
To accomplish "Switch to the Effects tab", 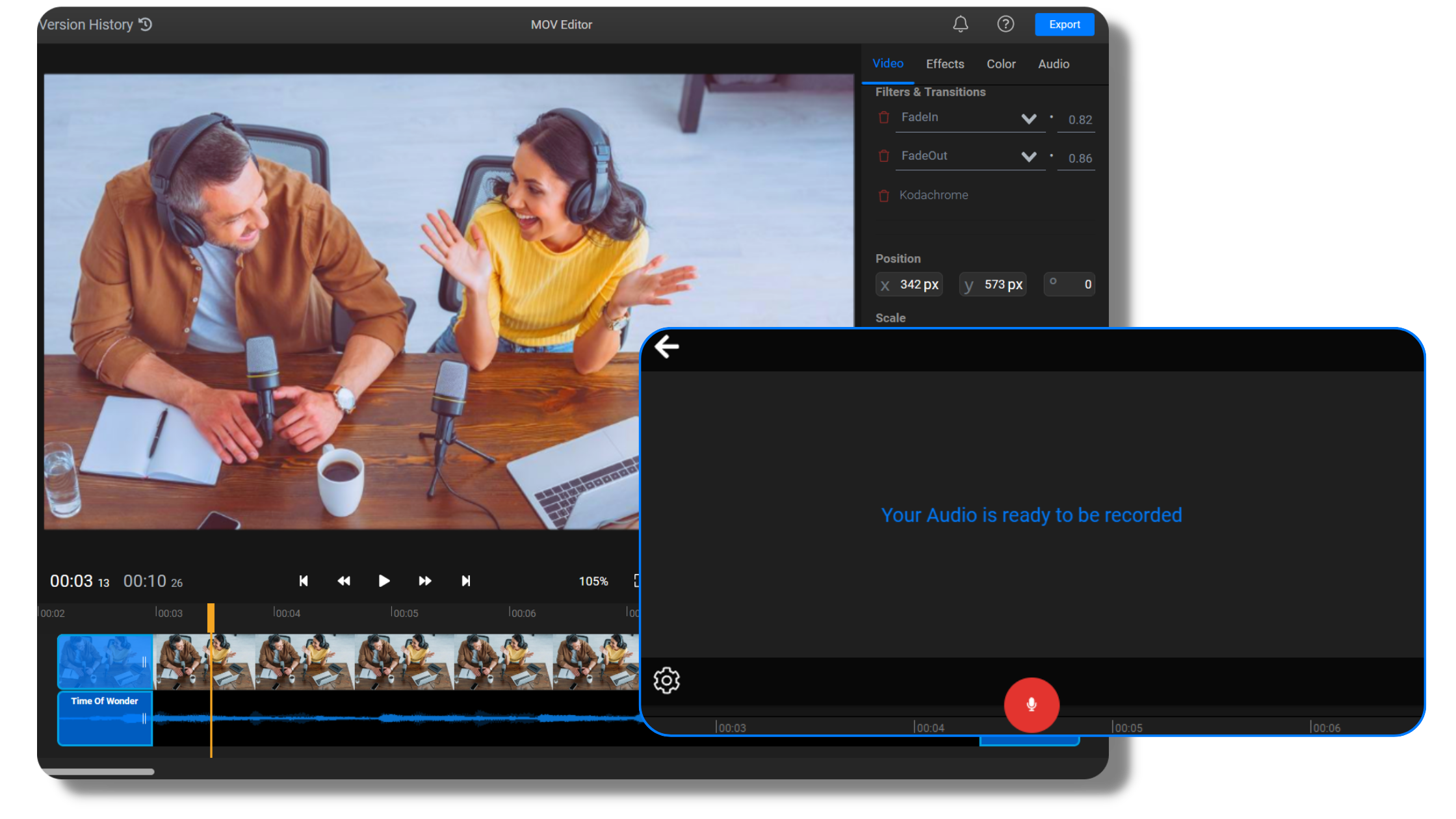I will pyautogui.click(x=944, y=64).
